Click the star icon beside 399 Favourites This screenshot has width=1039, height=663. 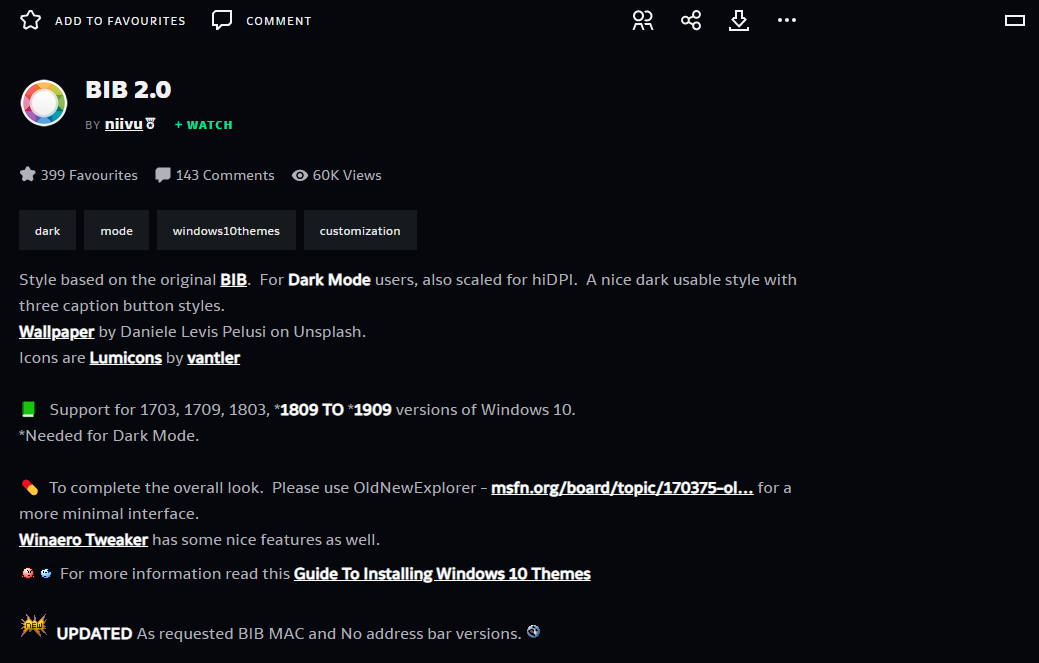[x=28, y=174]
